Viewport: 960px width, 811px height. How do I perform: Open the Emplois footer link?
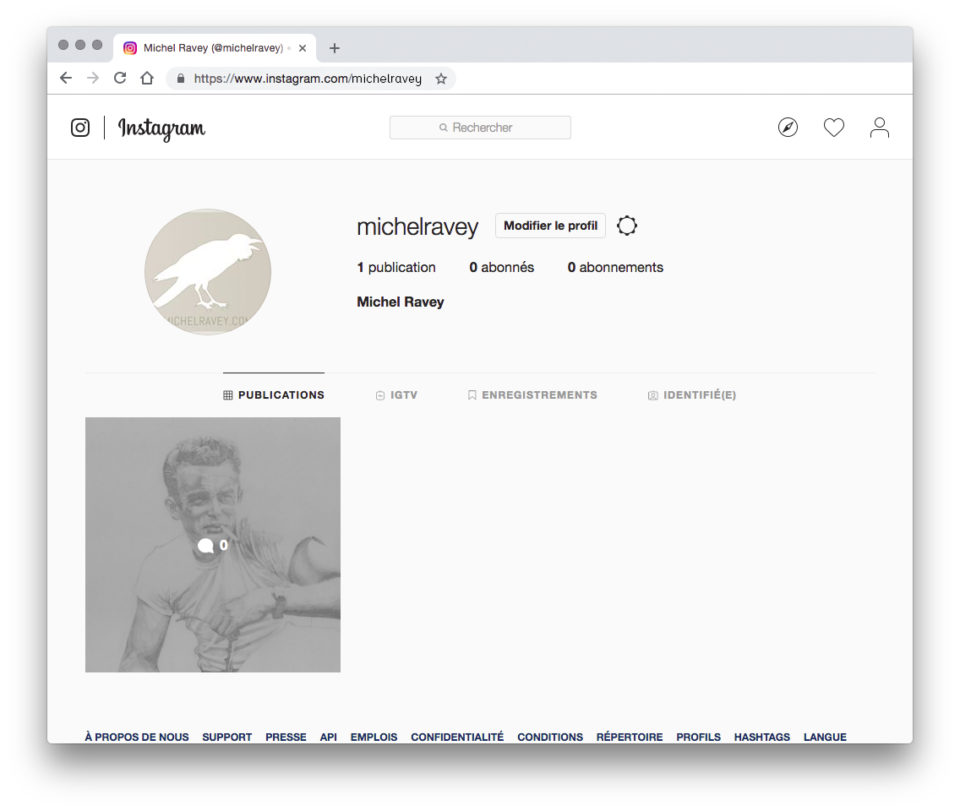point(374,737)
